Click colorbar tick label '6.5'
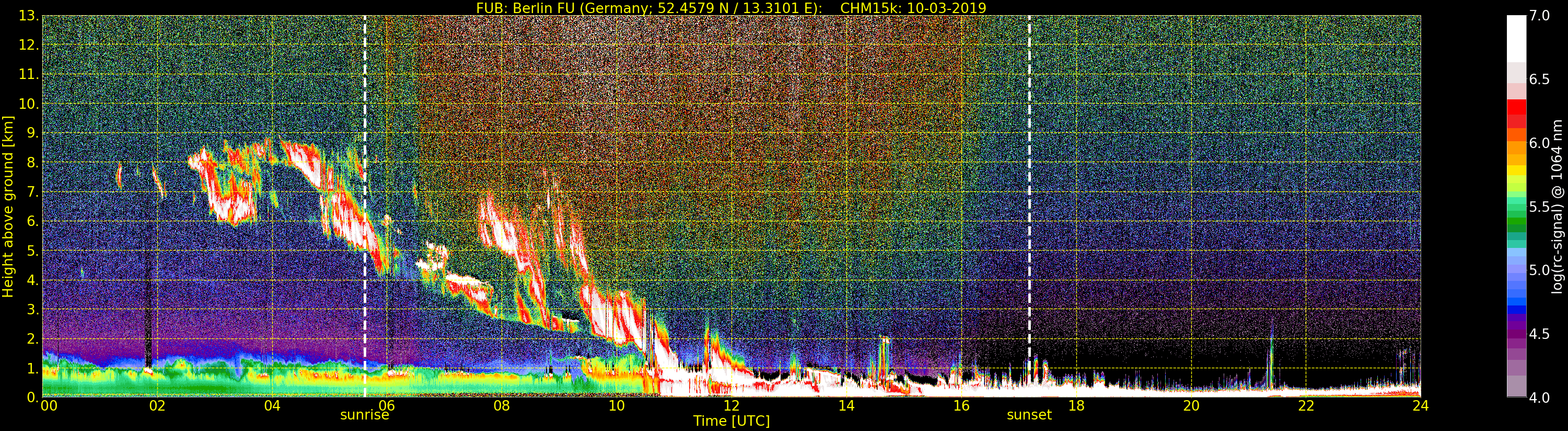Screen dimensions: 1568x431 (1539, 80)
